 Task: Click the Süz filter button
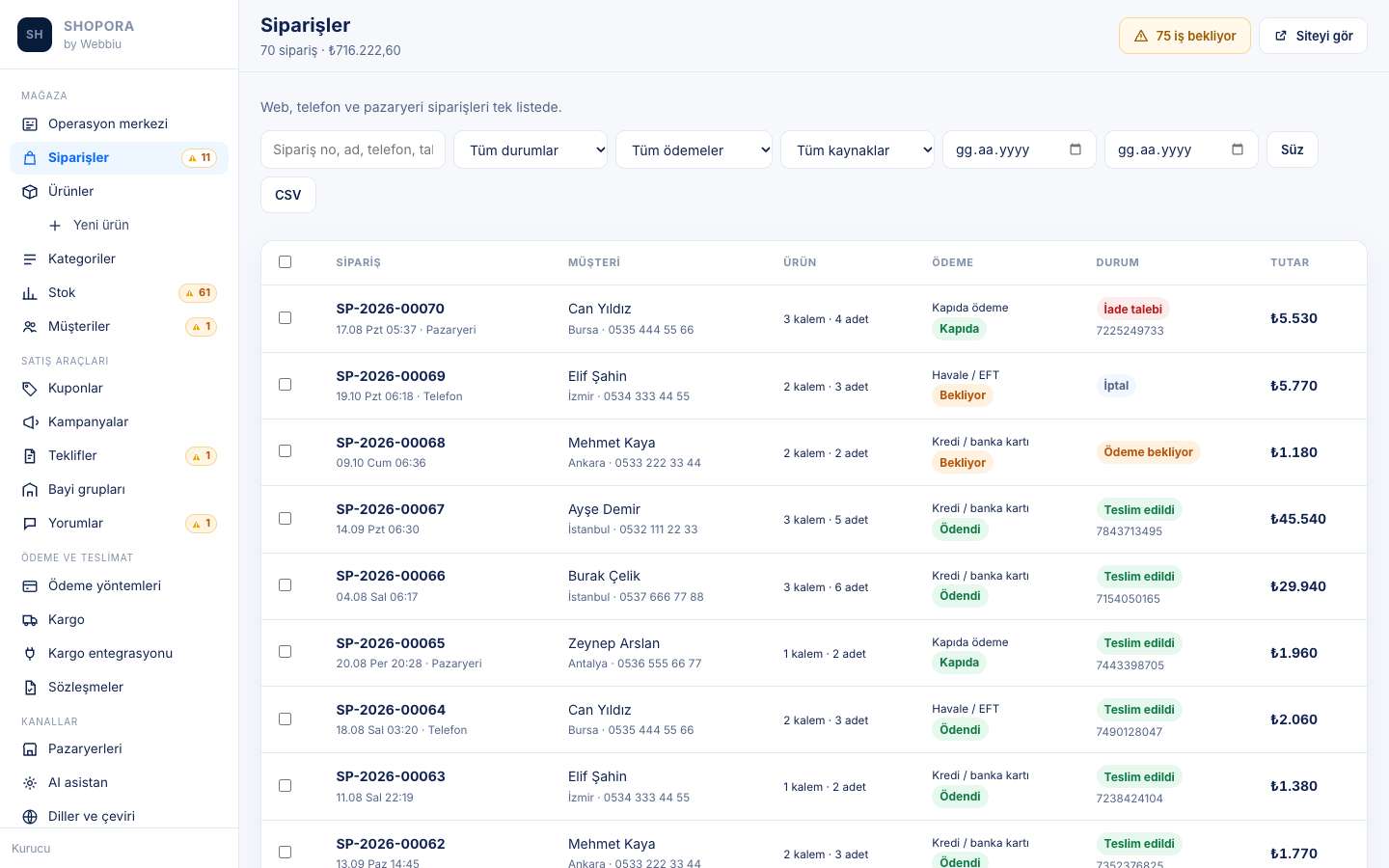click(1293, 149)
